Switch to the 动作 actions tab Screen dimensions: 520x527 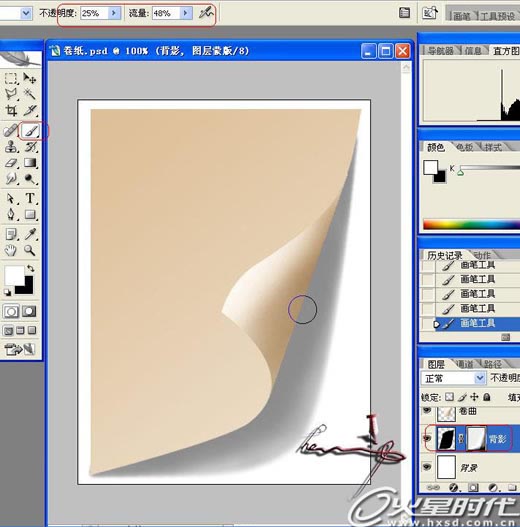[x=482, y=255]
